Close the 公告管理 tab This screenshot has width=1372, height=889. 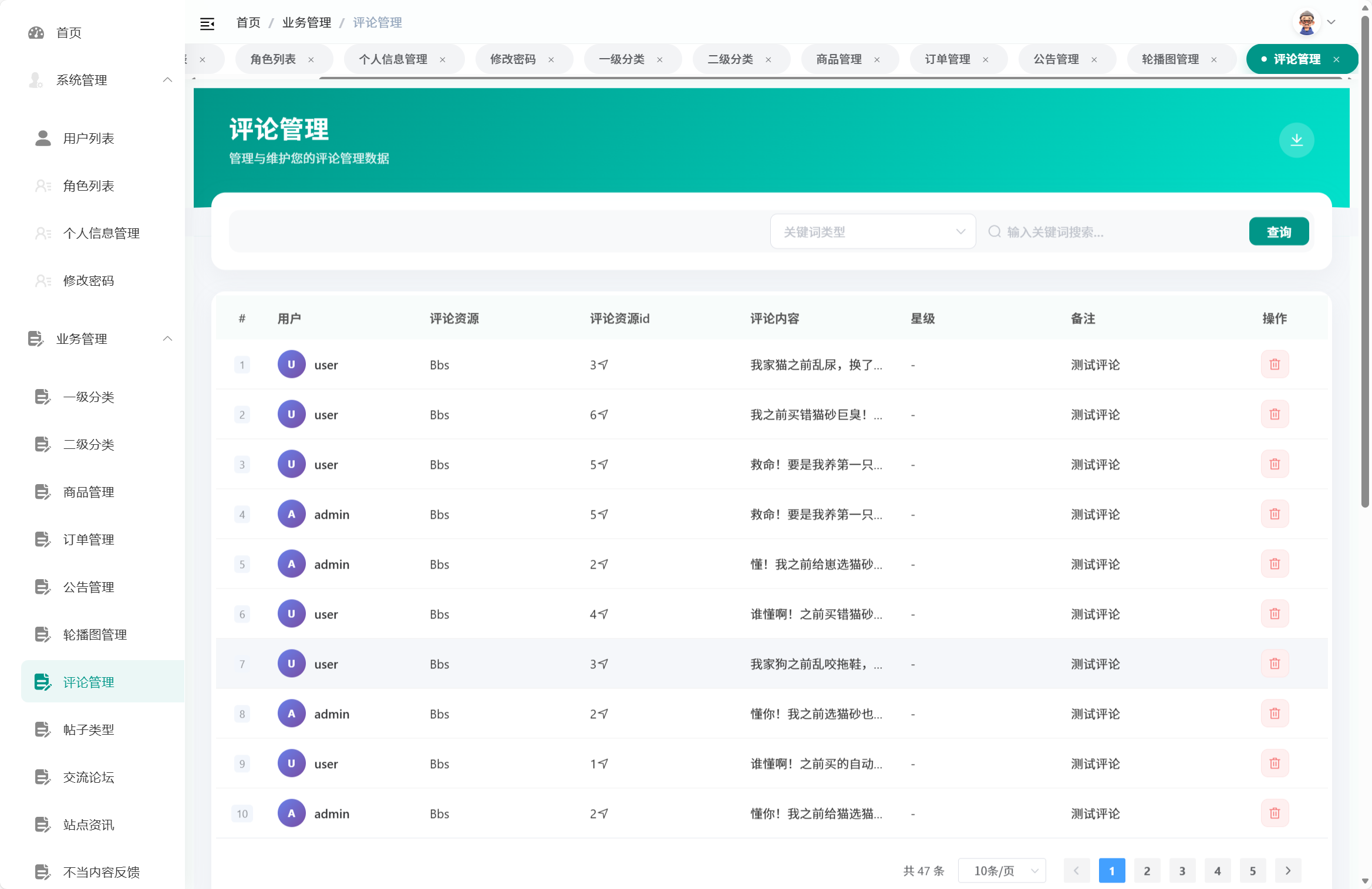click(x=1094, y=59)
